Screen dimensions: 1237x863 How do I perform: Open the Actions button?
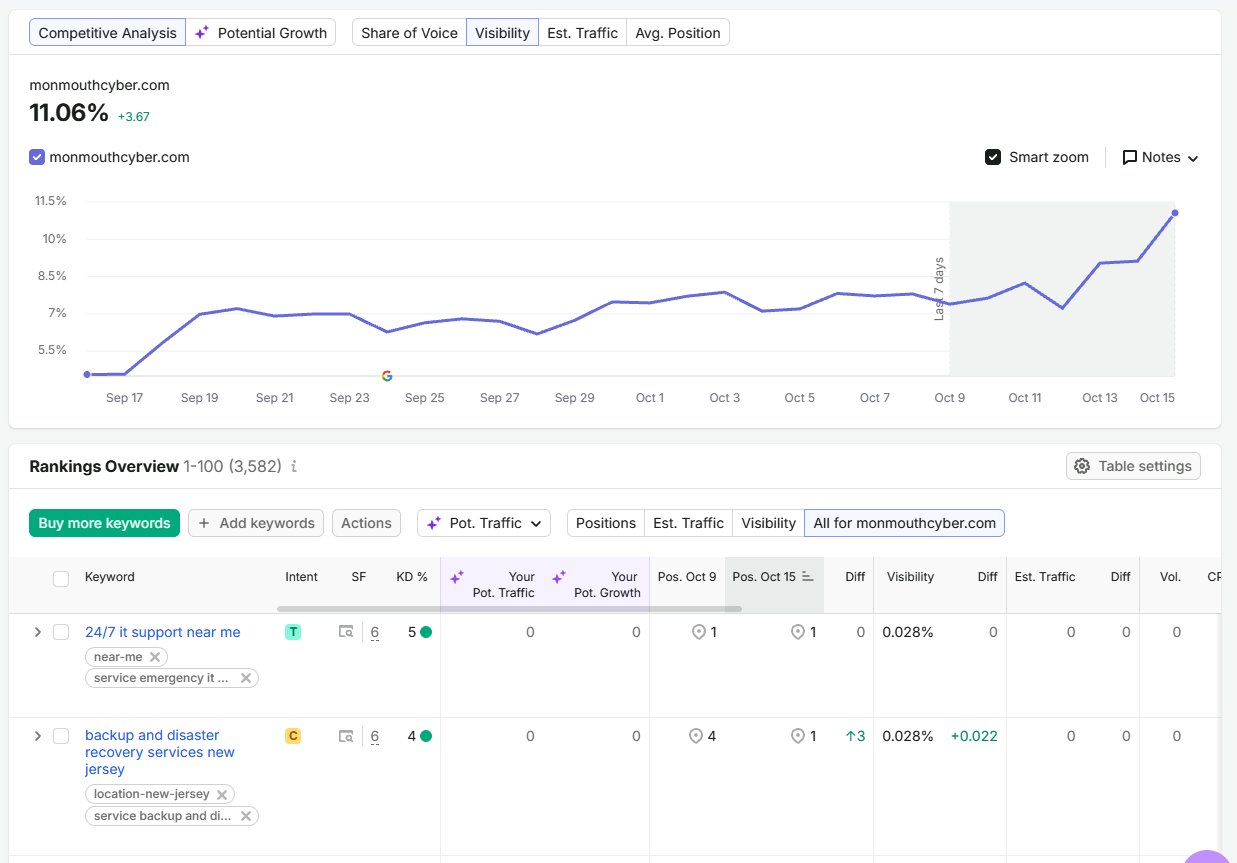click(x=366, y=523)
